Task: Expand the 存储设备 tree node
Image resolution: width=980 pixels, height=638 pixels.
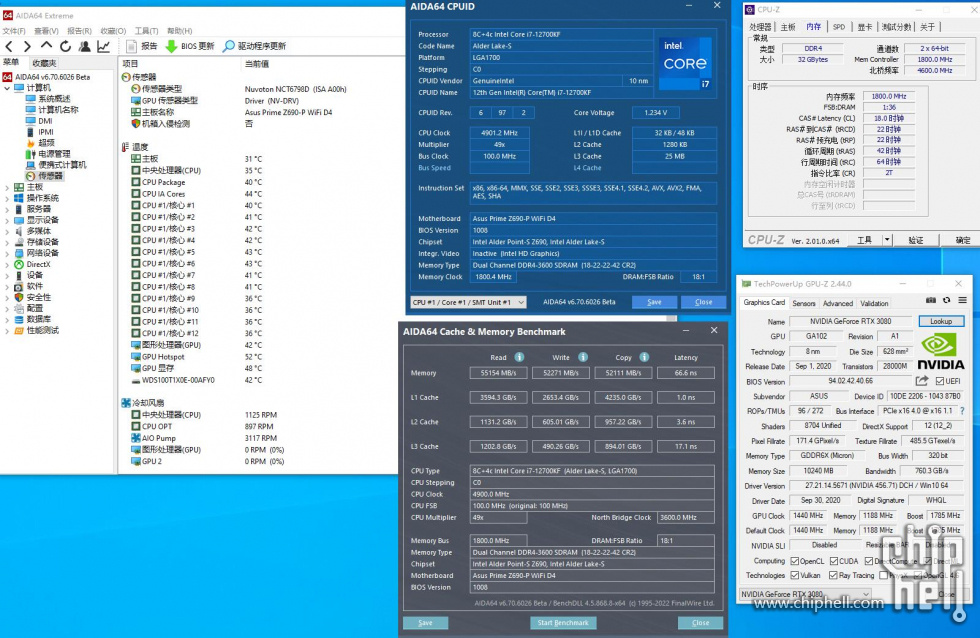Action: click(x=7, y=242)
